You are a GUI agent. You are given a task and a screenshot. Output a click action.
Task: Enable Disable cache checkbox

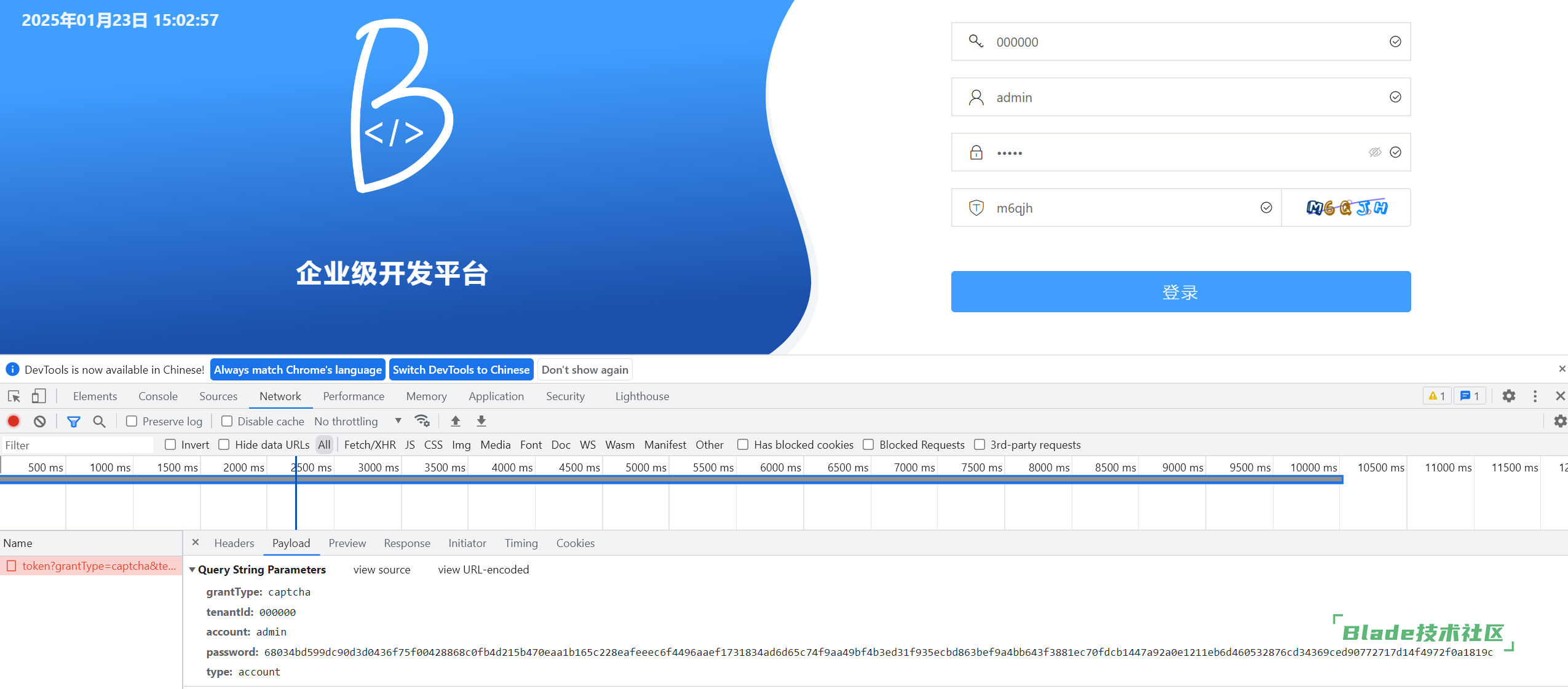pyautogui.click(x=227, y=421)
